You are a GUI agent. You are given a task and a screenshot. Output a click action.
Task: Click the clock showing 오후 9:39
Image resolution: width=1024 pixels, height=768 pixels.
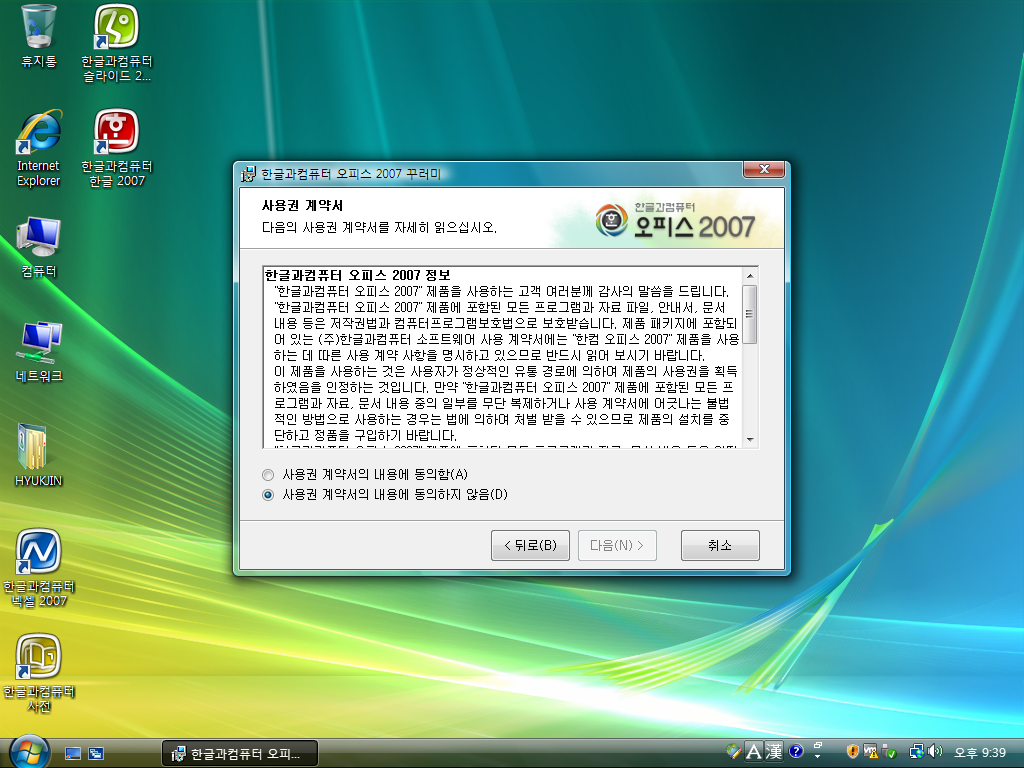tap(980, 752)
